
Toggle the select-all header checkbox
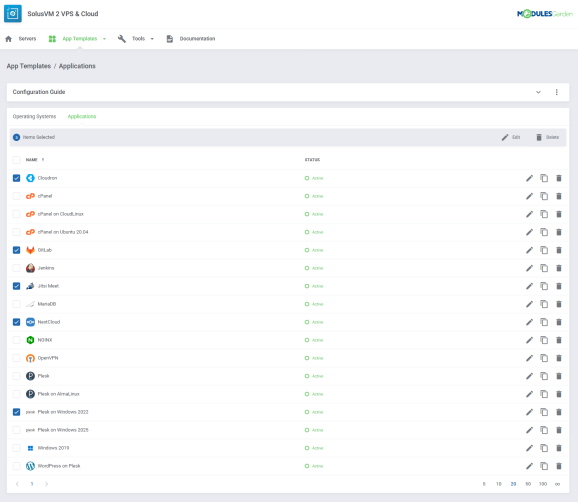pyautogui.click(x=17, y=160)
